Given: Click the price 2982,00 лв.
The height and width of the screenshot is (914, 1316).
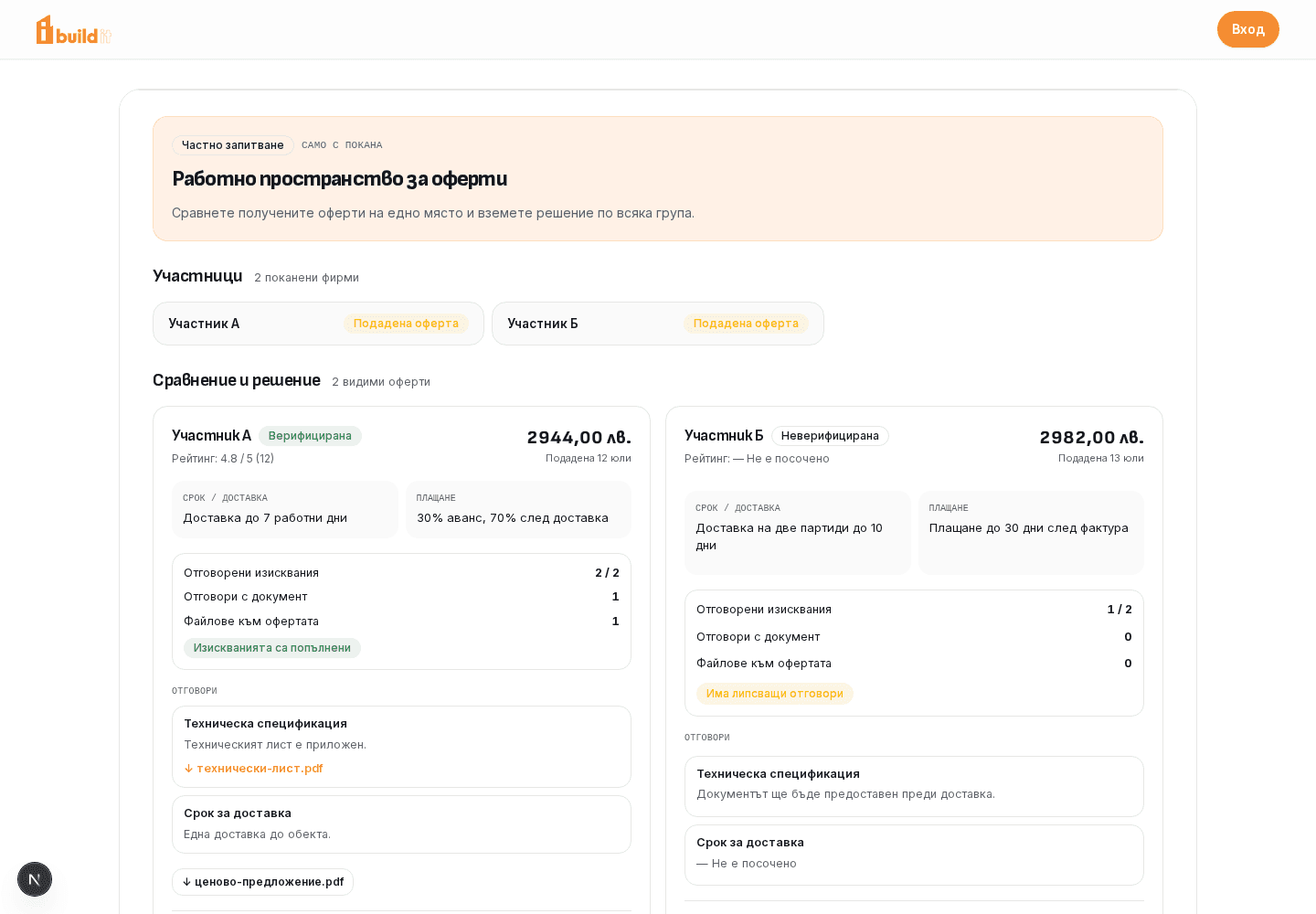Looking at the screenshot, I should click(x=1092, y=437).
